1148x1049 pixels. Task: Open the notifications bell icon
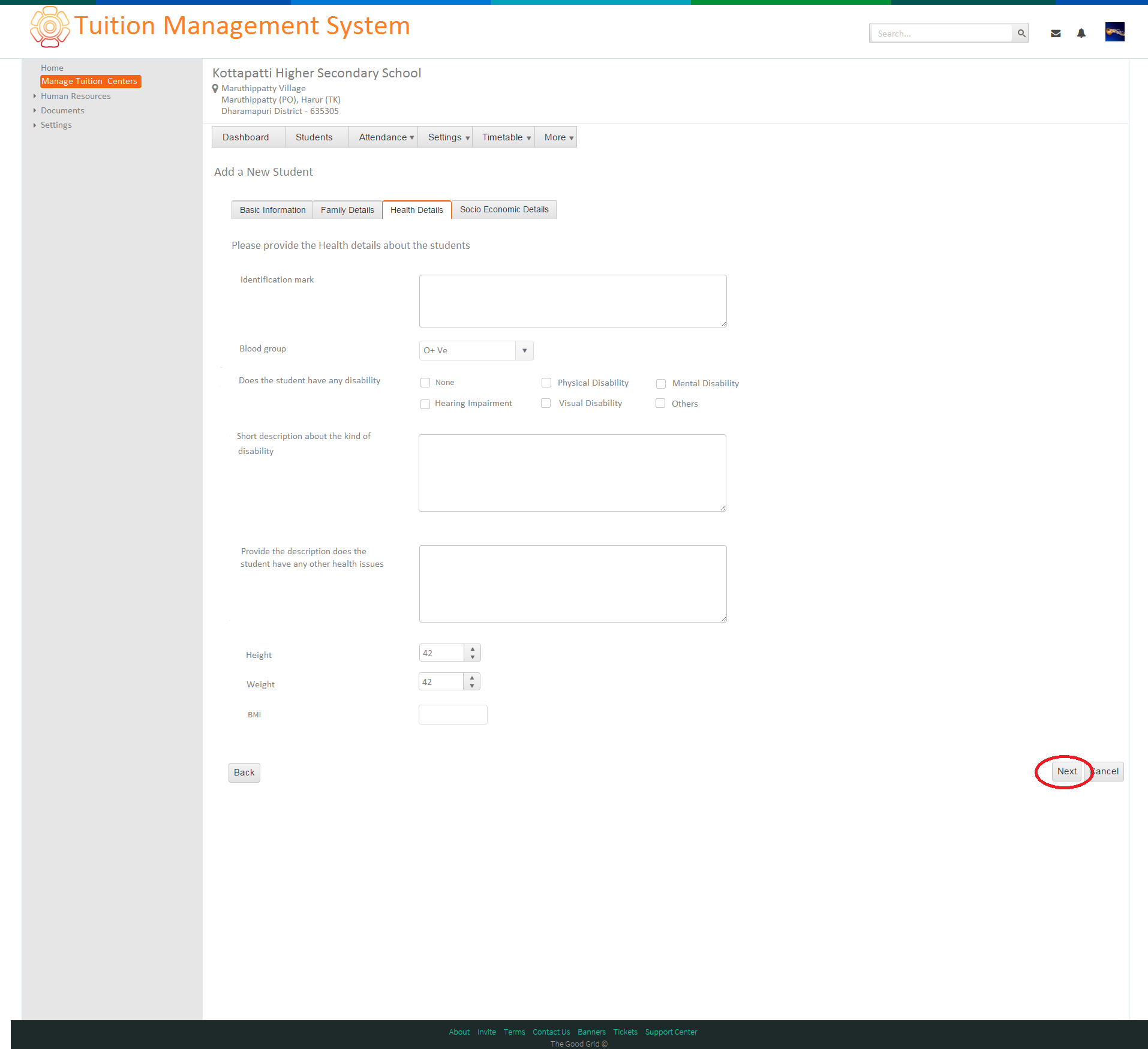coord(1081,34)
